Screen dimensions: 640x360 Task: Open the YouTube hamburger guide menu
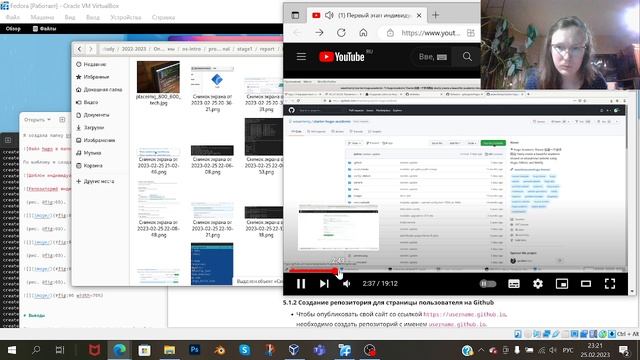[301, 57]
